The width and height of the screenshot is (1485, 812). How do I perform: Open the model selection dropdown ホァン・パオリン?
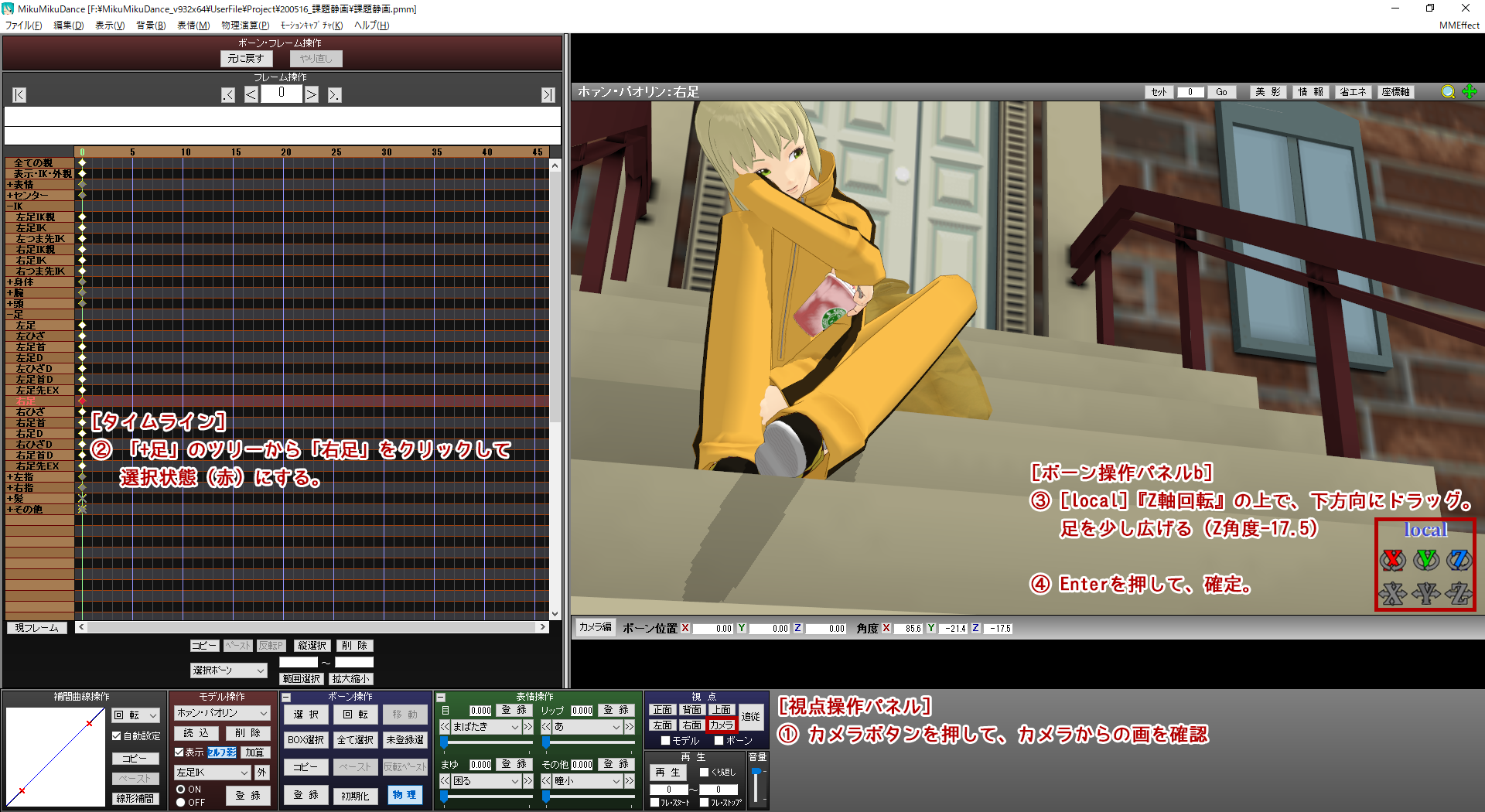(x=222, y=713)
